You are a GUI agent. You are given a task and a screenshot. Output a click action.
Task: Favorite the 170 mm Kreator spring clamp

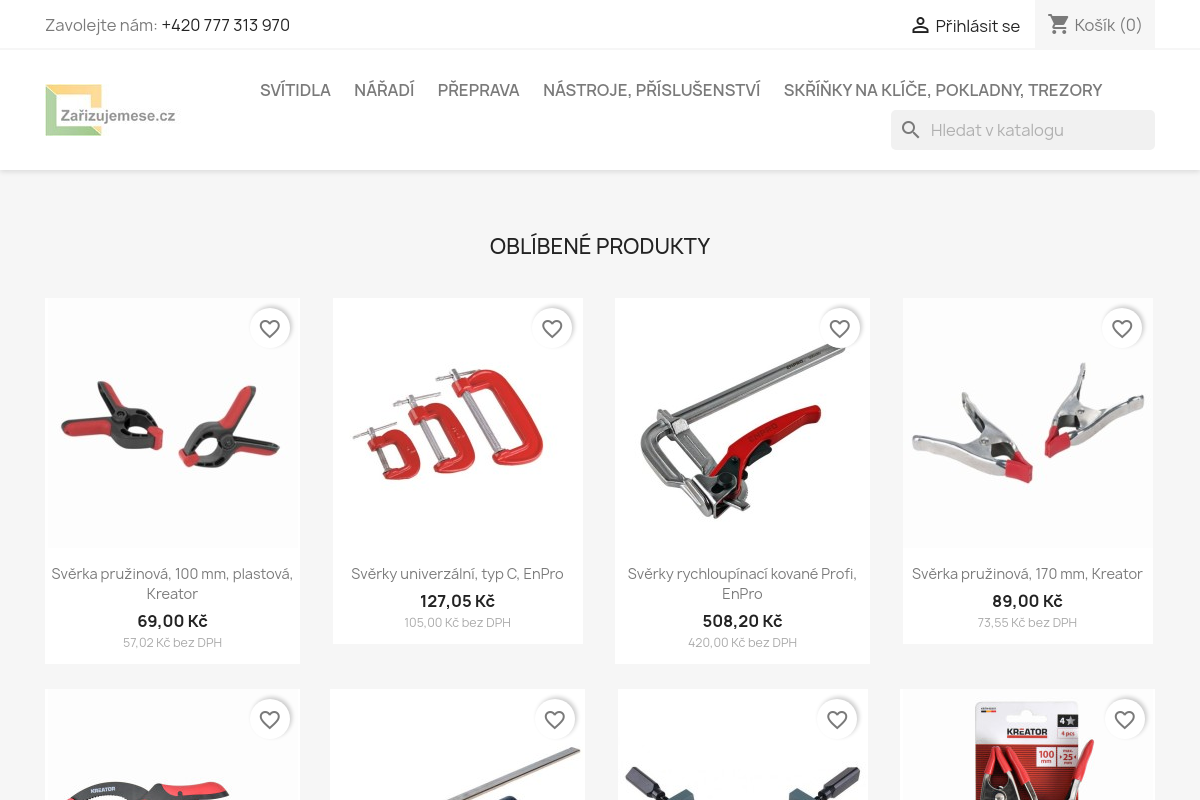pos(1123,328)
